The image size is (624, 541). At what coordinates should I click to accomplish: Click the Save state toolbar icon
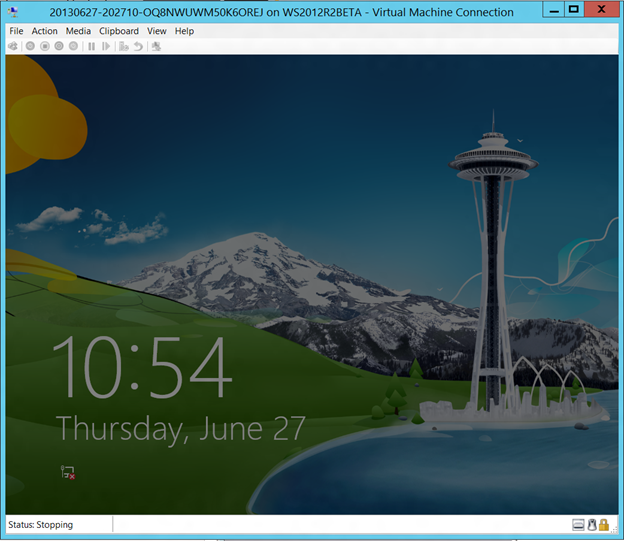coord(73,46)
